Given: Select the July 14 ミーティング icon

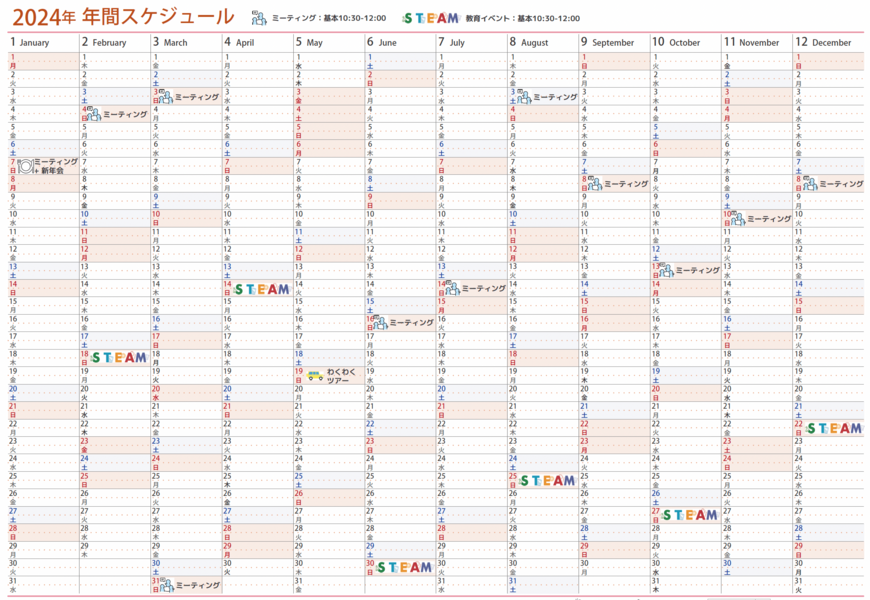Looking at the screenshot, I should 451,288.
